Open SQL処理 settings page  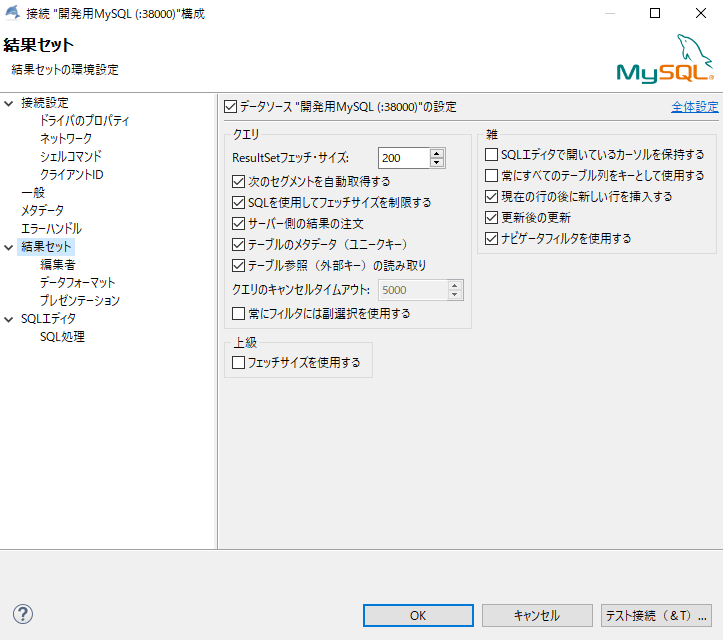tap(62, 337)
